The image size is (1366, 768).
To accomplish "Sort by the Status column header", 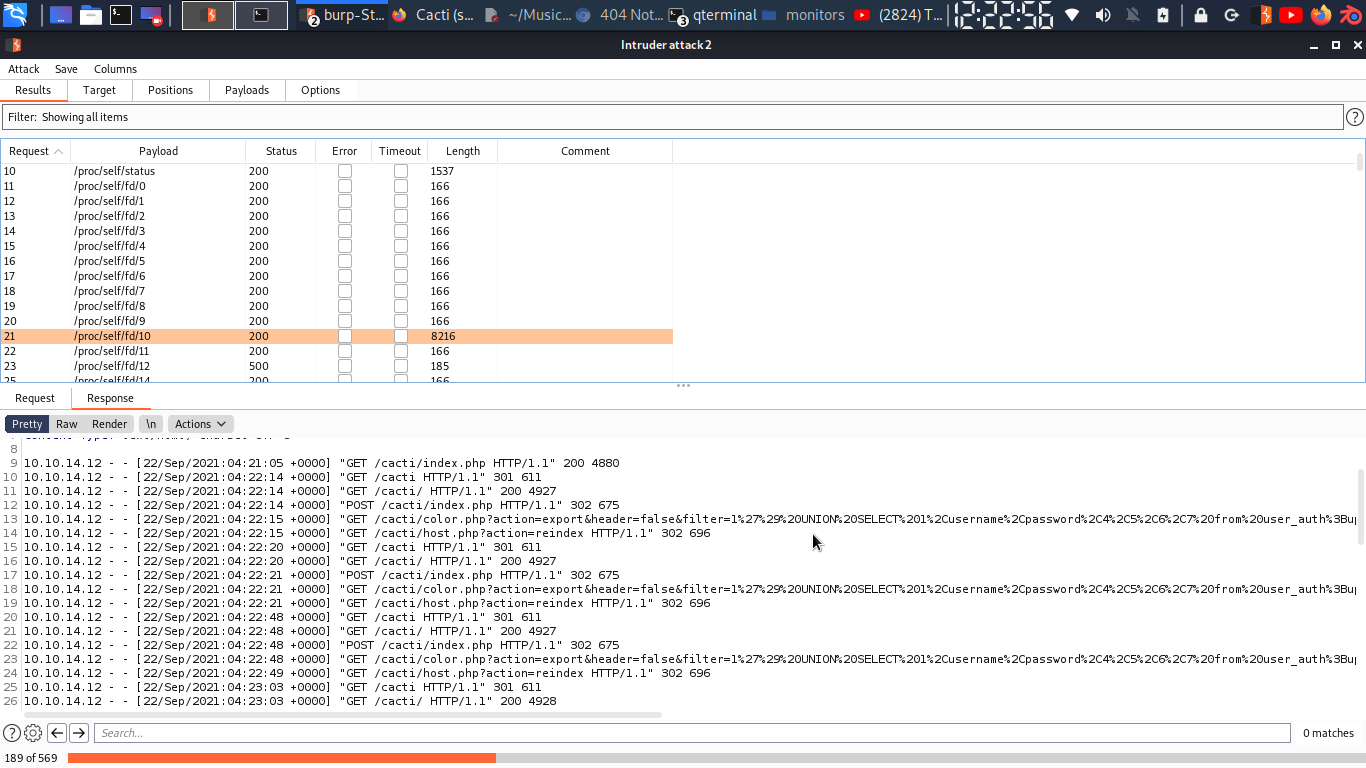I will pyautogui.click(x=281, y=151).
